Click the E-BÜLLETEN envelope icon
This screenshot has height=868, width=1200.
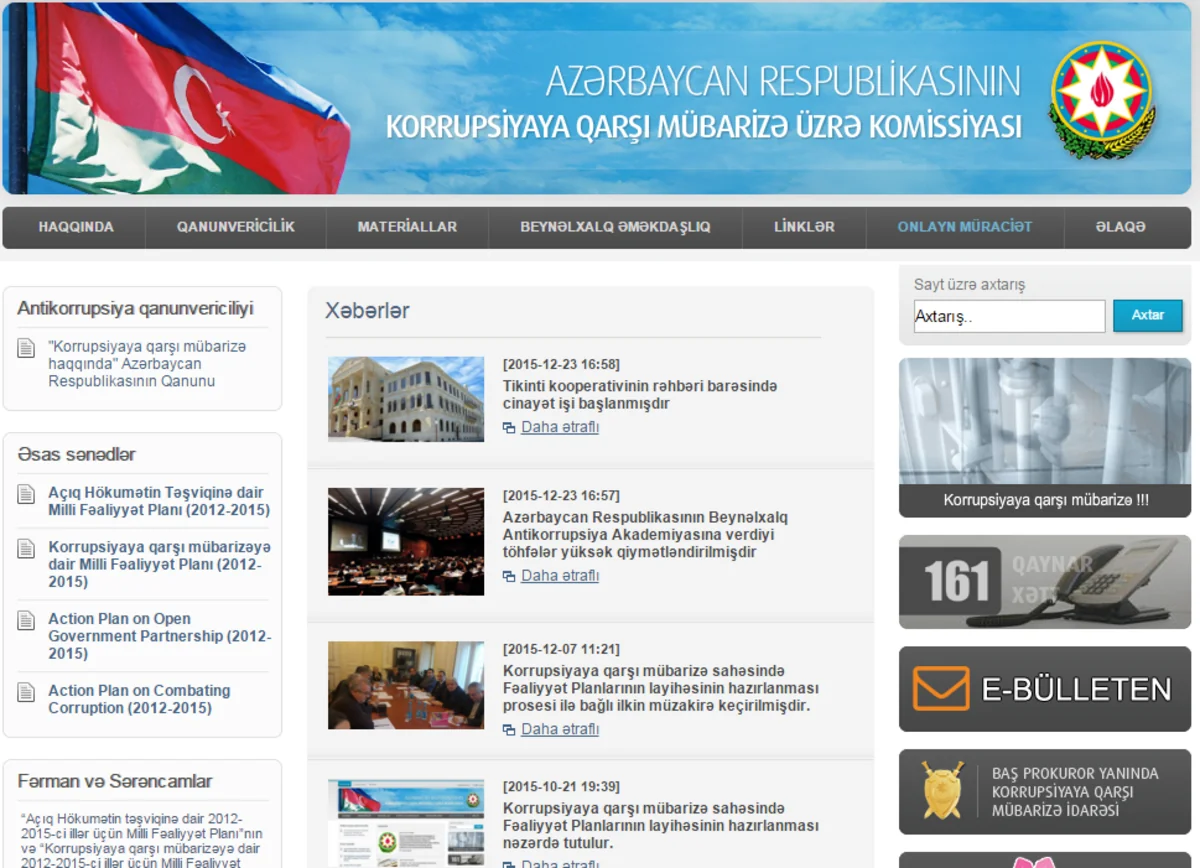pyautogui.click(x=941, y=689)
